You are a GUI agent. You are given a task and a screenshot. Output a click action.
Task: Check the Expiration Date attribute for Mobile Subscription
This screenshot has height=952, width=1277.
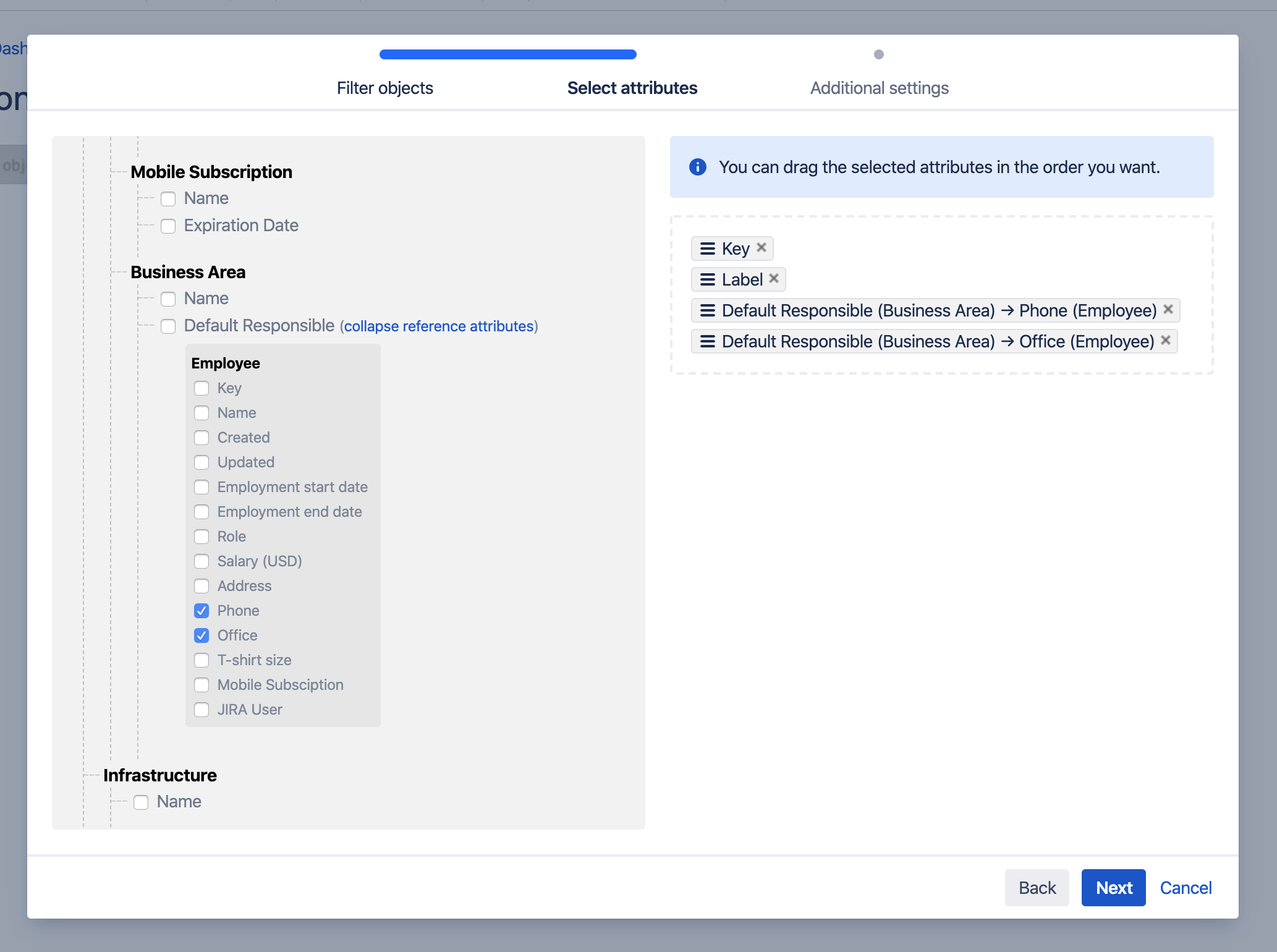pos(168,226)
